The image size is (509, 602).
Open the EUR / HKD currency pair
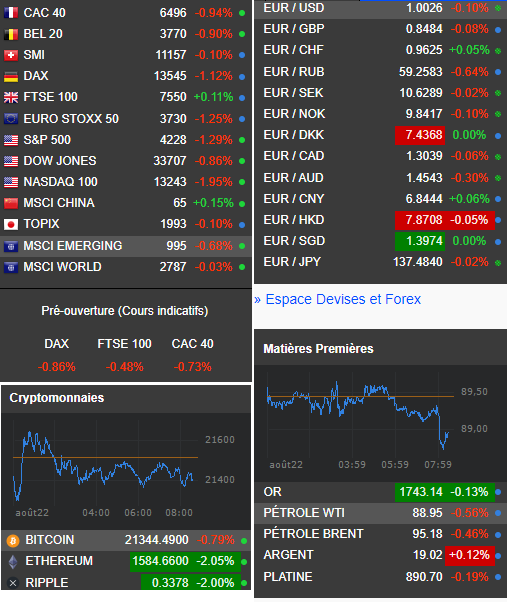[294, 220]
